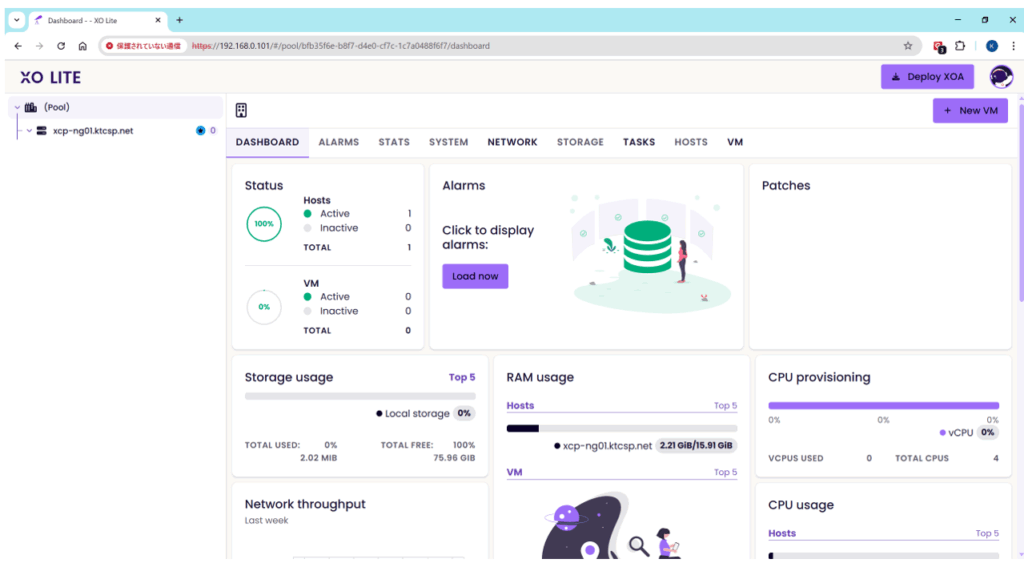Image resolution: width=1024 pixels, height=567 pixels.
Task: Open the browser tab list dropdown
Action: coord(17,20)
